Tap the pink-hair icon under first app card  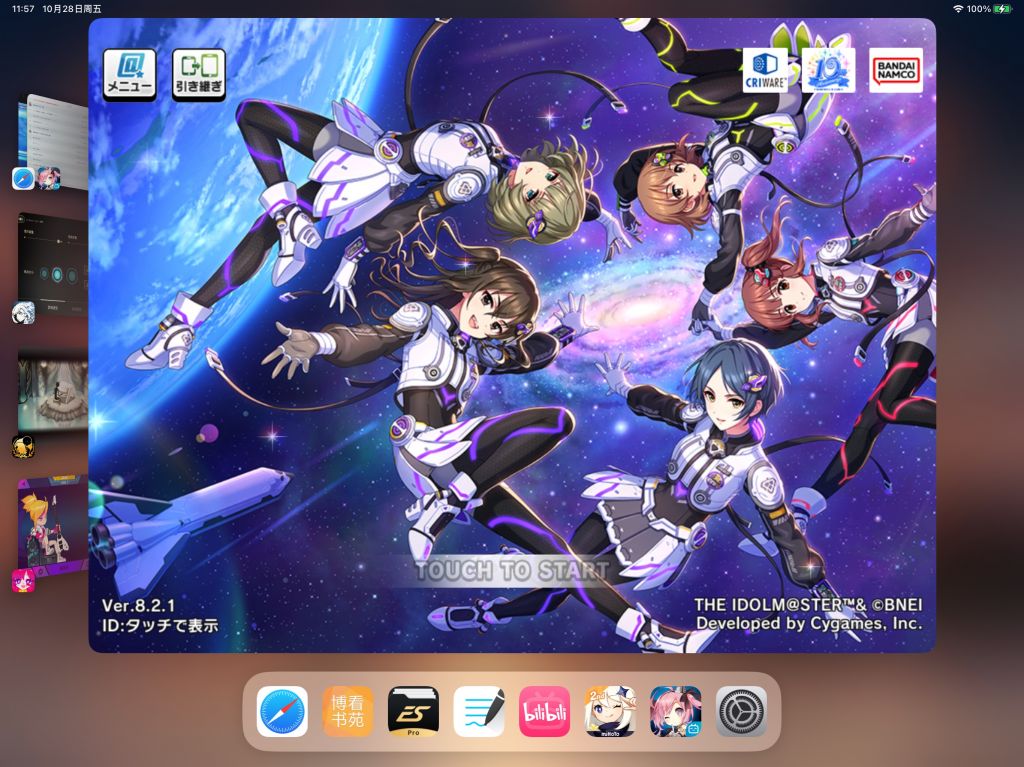(48, 178)
